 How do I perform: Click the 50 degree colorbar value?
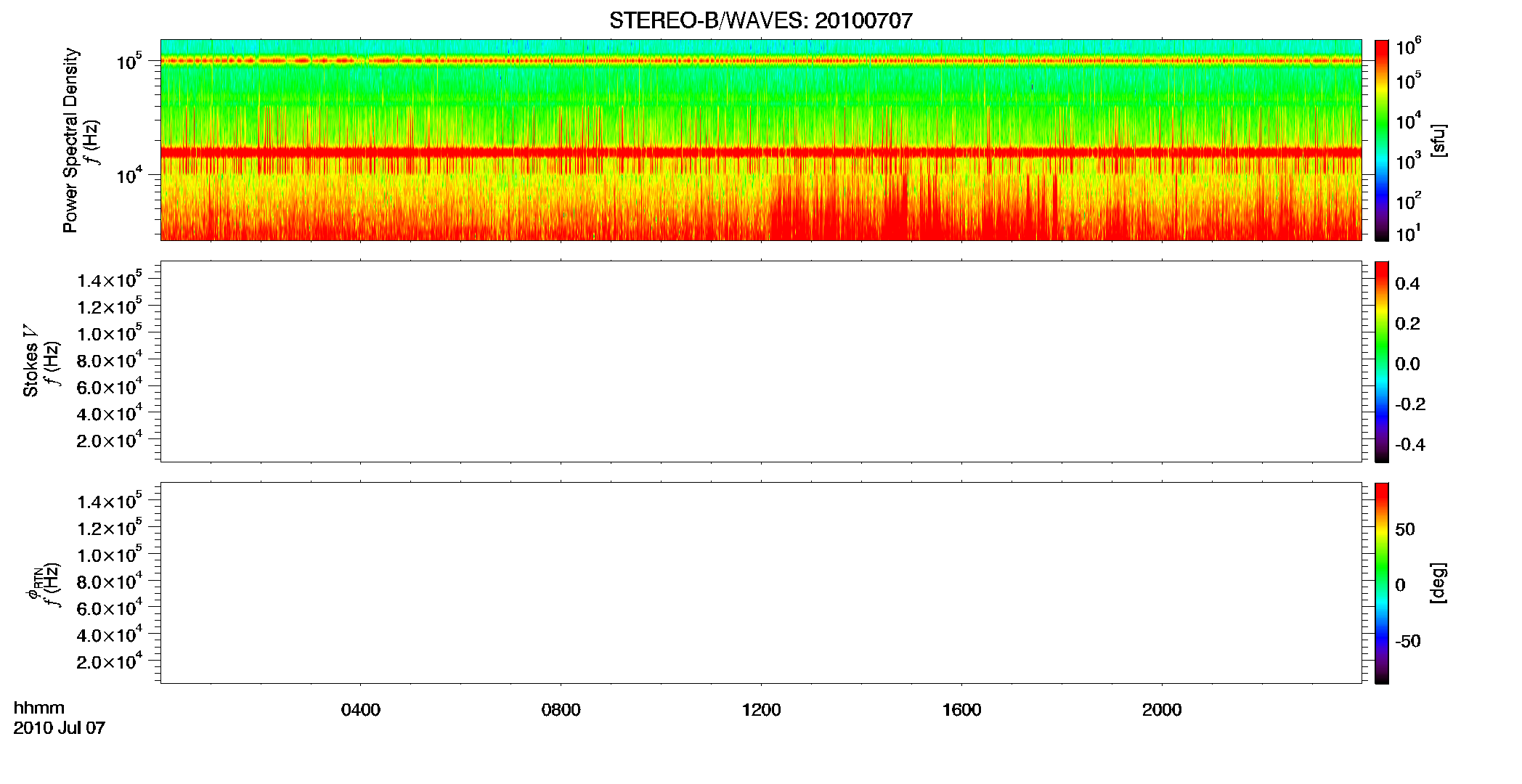point(1405,529)
